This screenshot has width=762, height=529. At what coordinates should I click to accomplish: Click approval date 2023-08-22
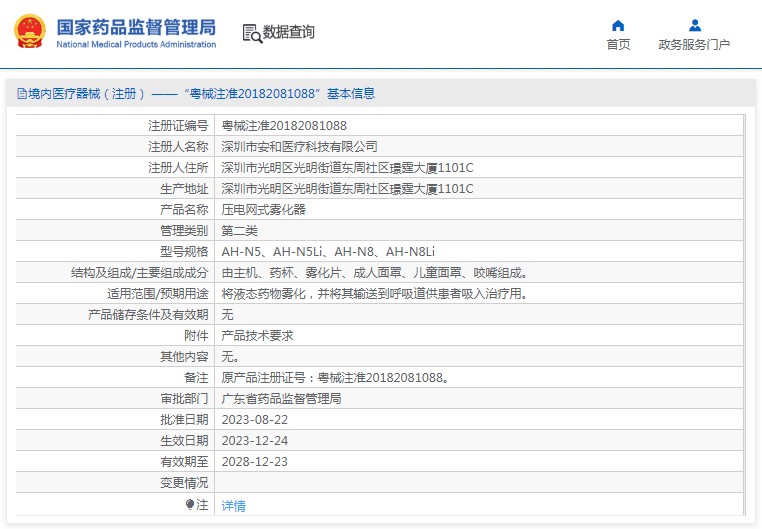(x=255, y=420)
